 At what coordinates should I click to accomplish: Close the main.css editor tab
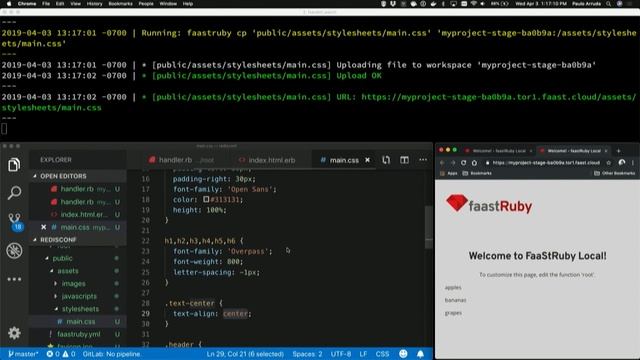(x=367, y=160)
